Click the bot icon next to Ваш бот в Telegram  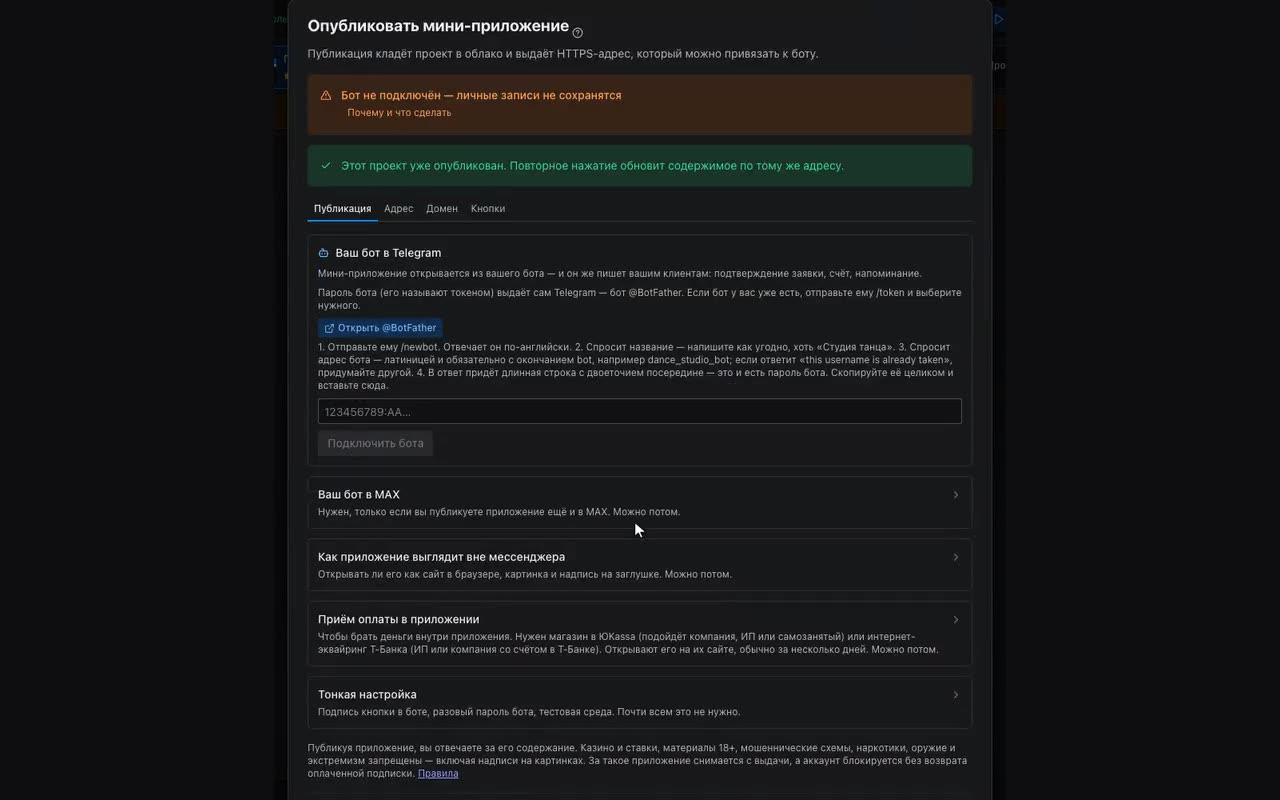[x=324, y=253]
